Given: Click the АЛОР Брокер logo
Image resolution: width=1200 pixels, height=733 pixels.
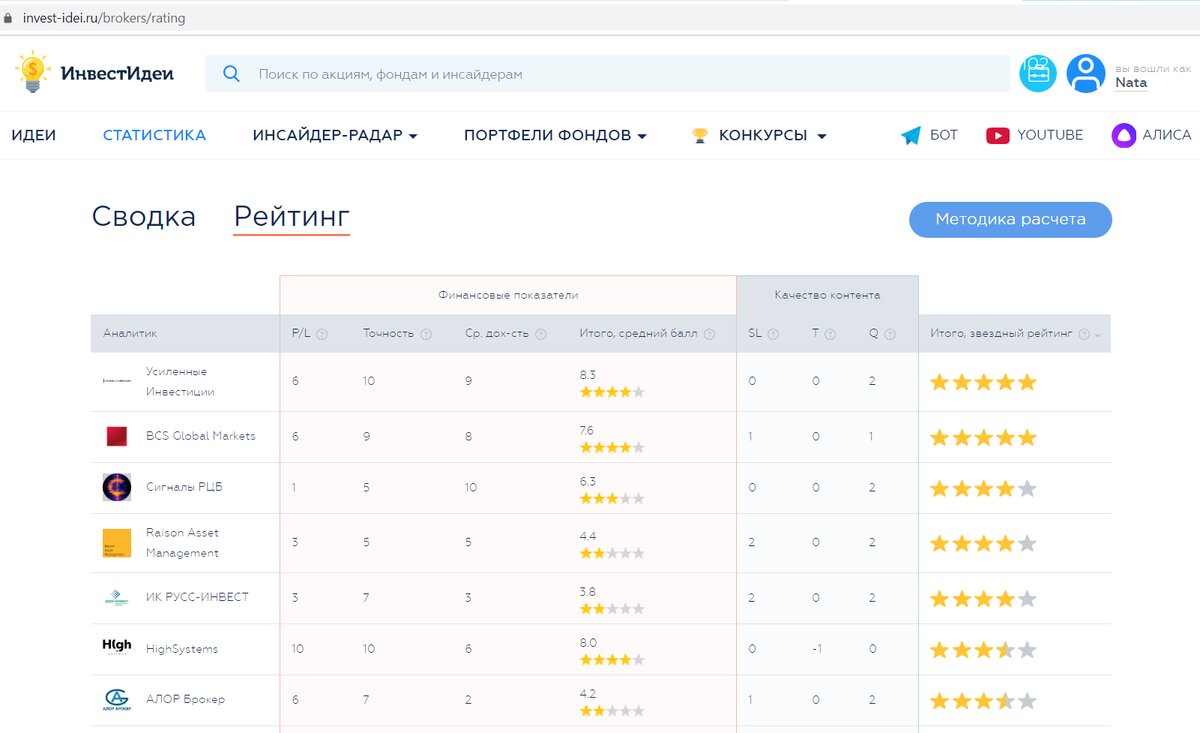Looking at the screenshot, I should (x=117, y=699).
